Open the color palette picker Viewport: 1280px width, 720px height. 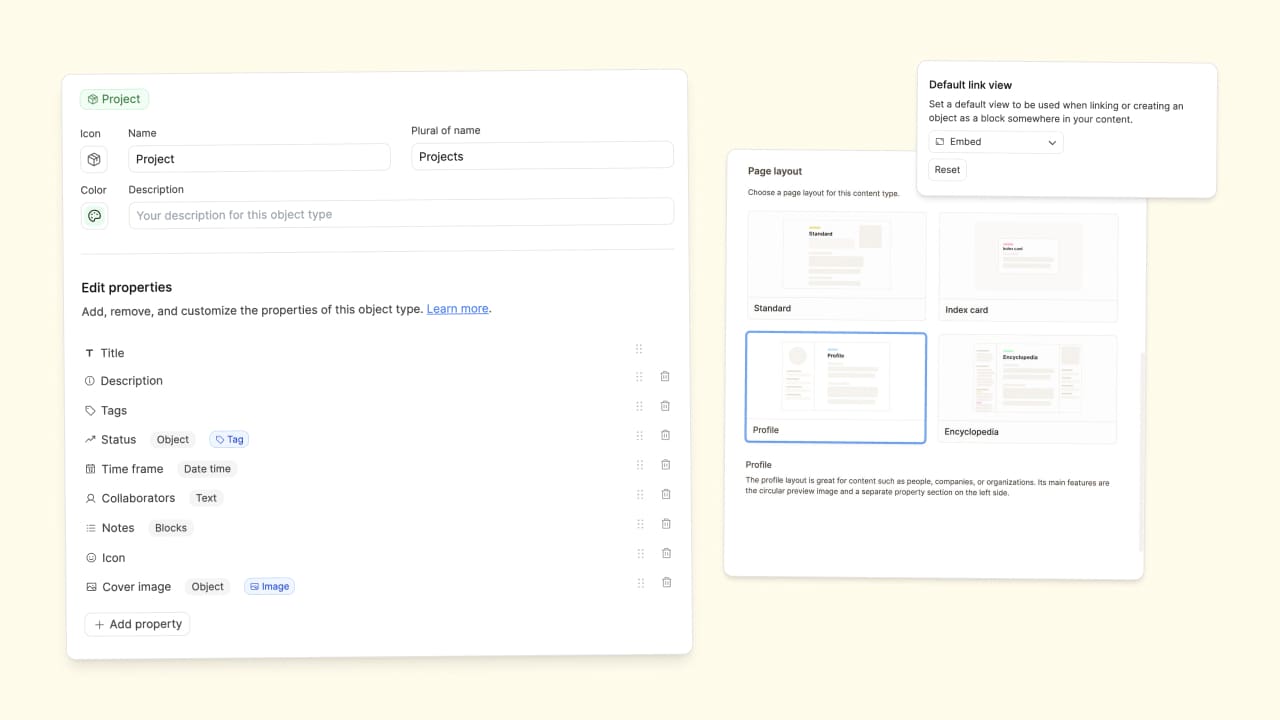click(94, 216)
